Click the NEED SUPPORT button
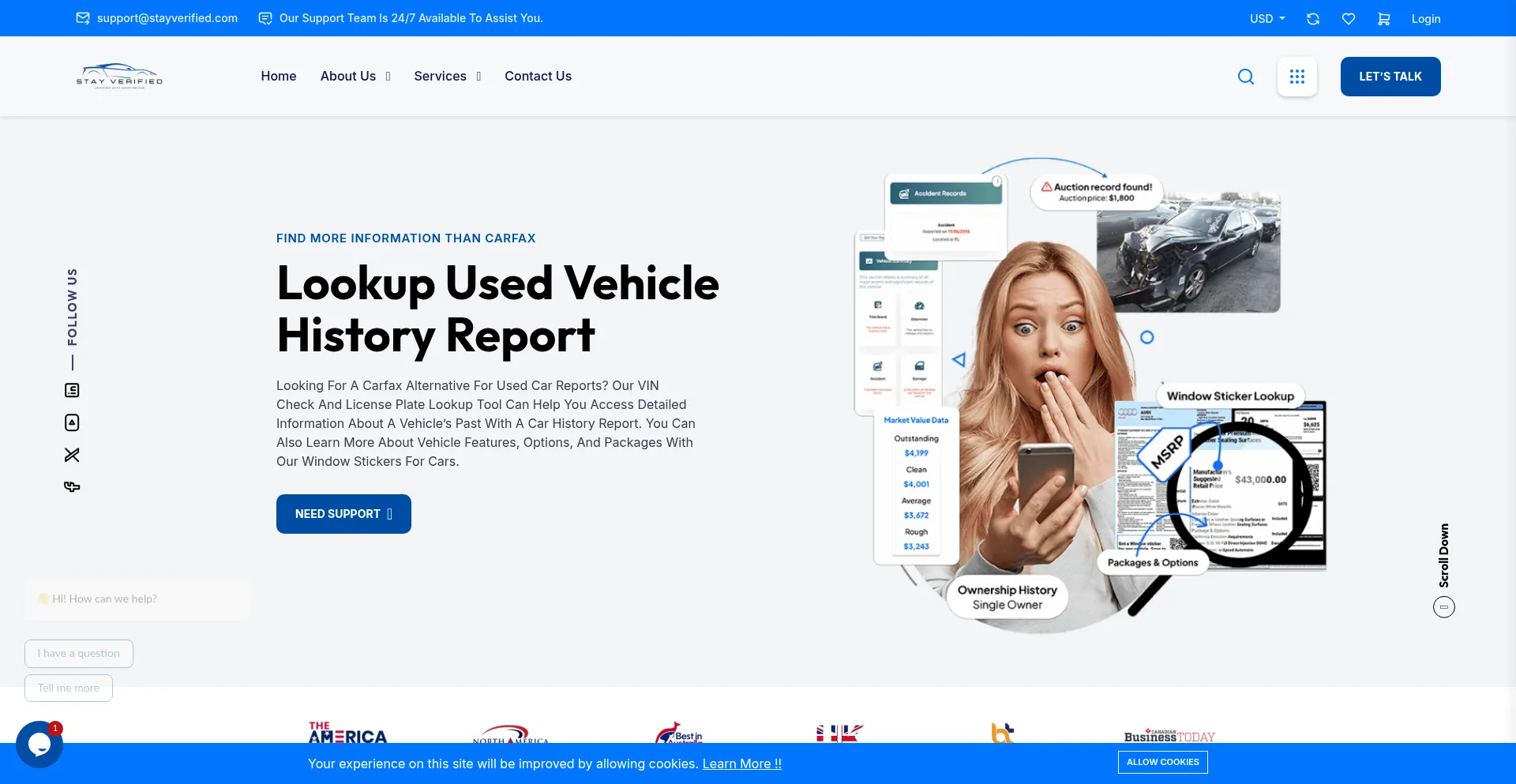Screen dimensions: 1516x784 coord(343,514)
